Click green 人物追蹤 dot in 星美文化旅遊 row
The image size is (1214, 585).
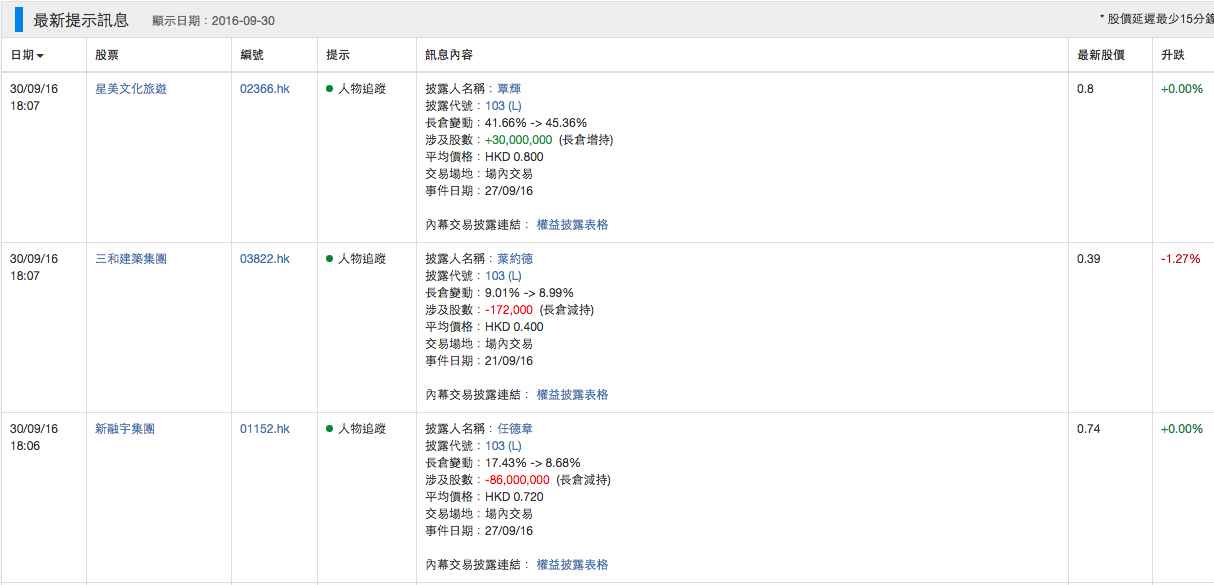(x=329, y=89)
